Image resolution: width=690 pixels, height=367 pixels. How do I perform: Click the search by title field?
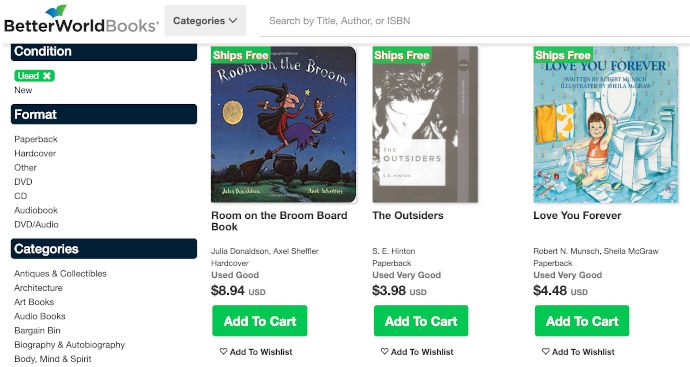pyautogui.click(x=475, y=21)
